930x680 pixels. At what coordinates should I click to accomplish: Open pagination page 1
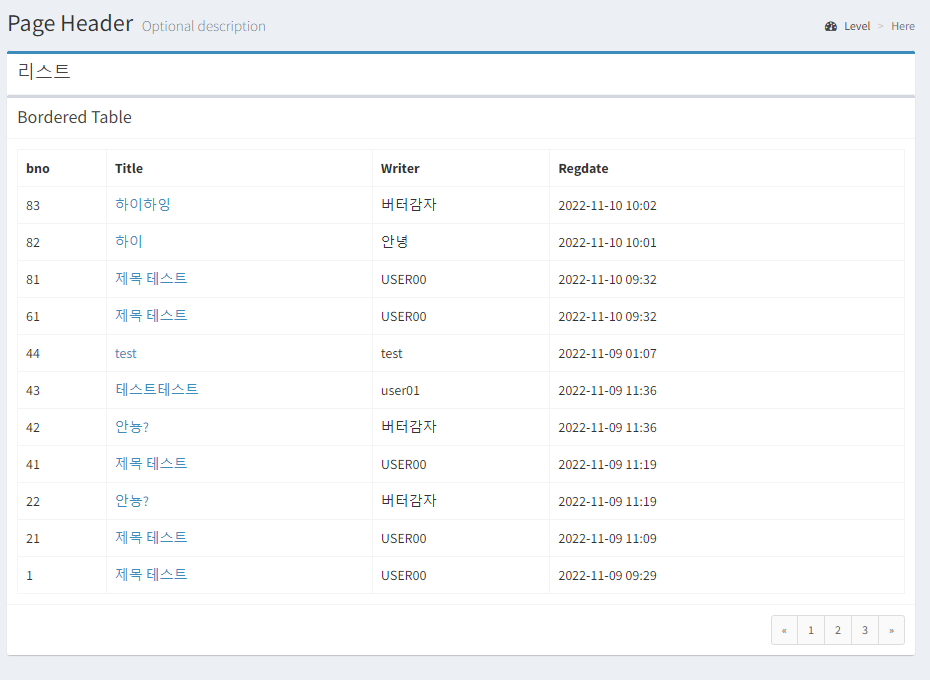(x=811, y=630)
